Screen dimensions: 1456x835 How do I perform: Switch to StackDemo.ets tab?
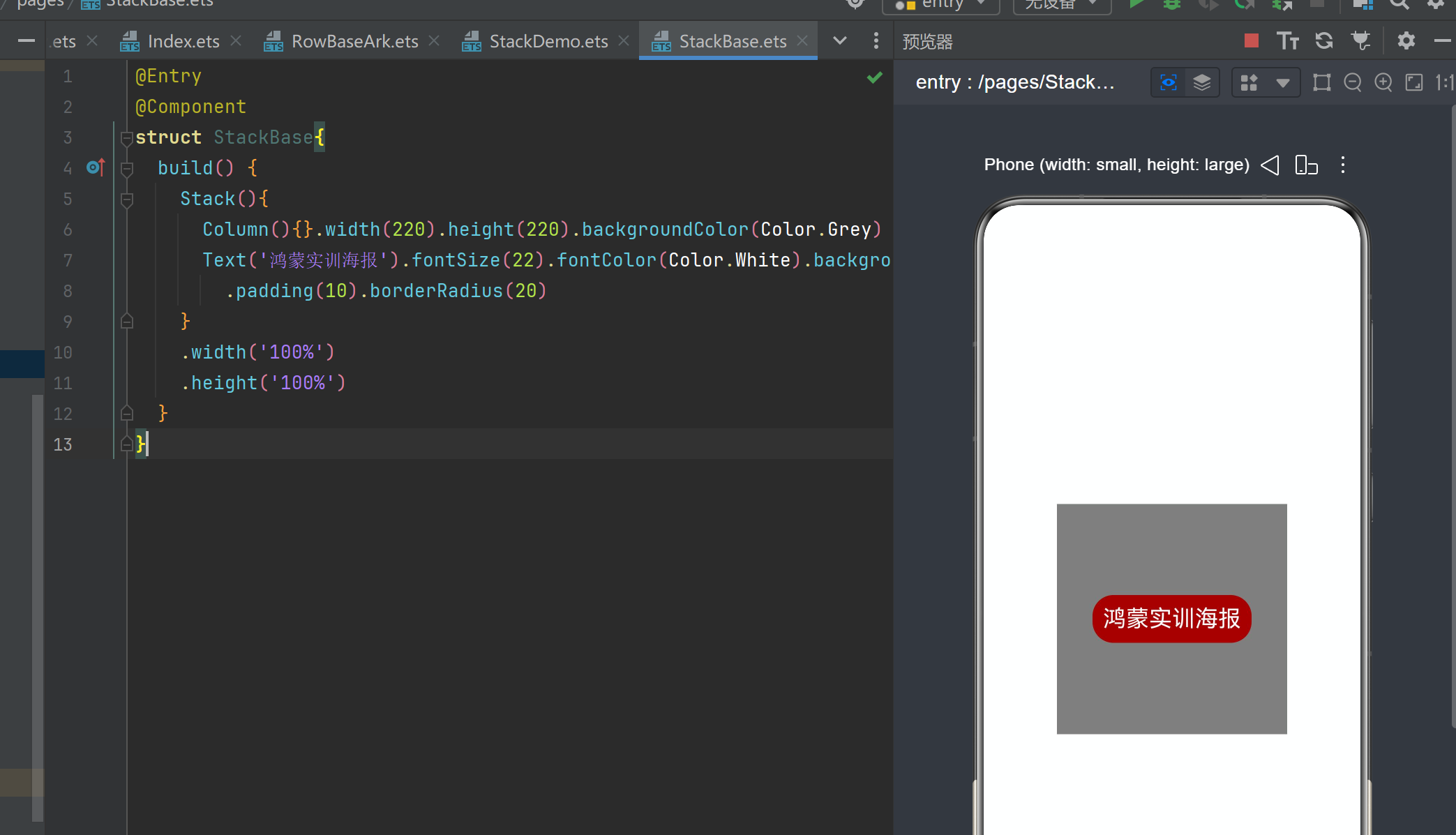tap(548, 41)
